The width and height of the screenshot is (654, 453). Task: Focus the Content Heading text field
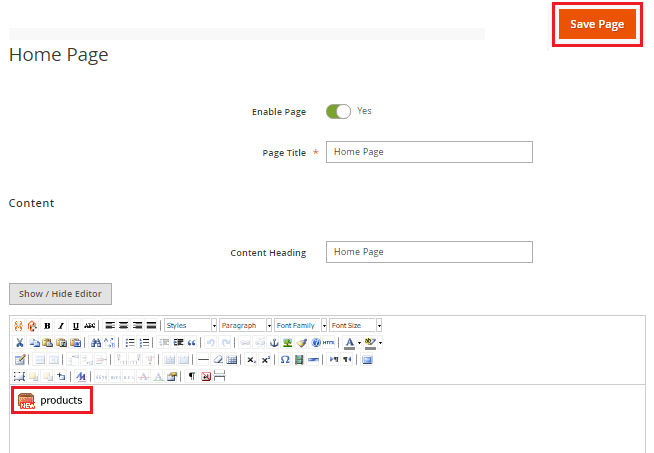pyautogui.click(x=429, y=252)
